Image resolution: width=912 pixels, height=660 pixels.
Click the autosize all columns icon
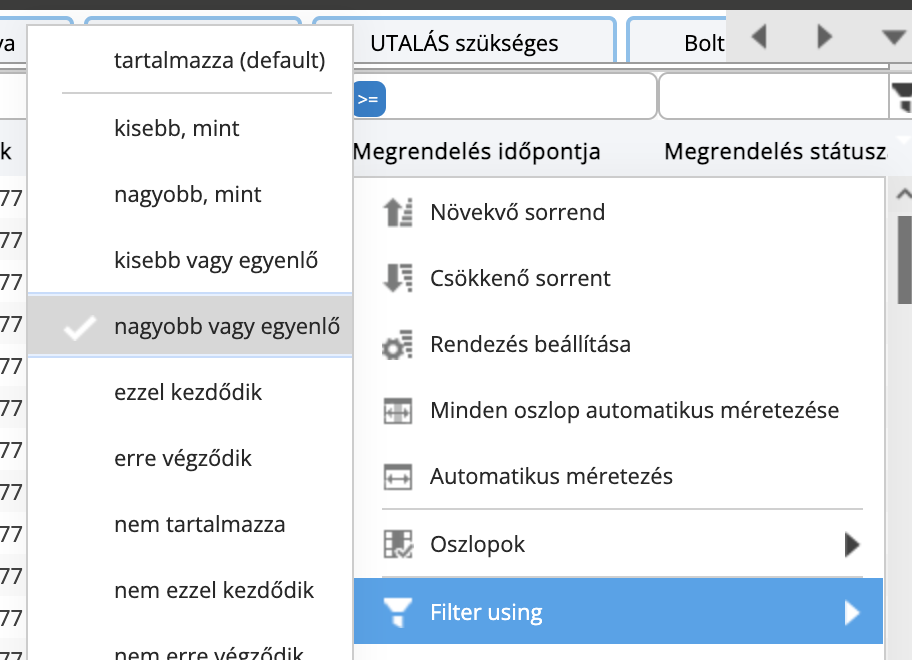pos(398,411)
